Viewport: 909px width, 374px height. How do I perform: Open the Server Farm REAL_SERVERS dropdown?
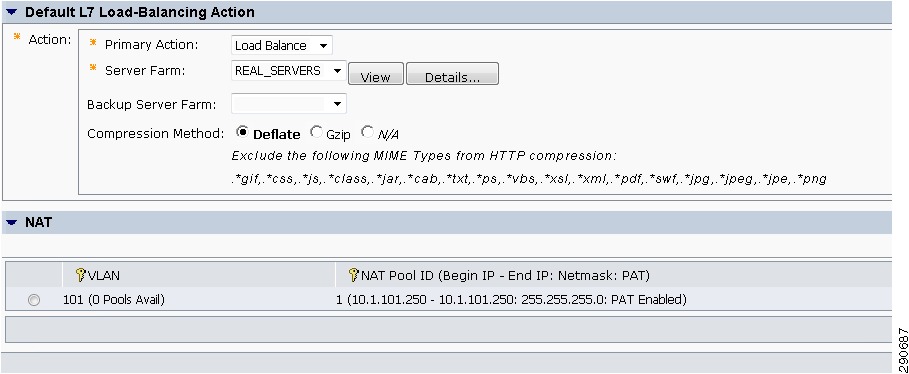(289, 71)
